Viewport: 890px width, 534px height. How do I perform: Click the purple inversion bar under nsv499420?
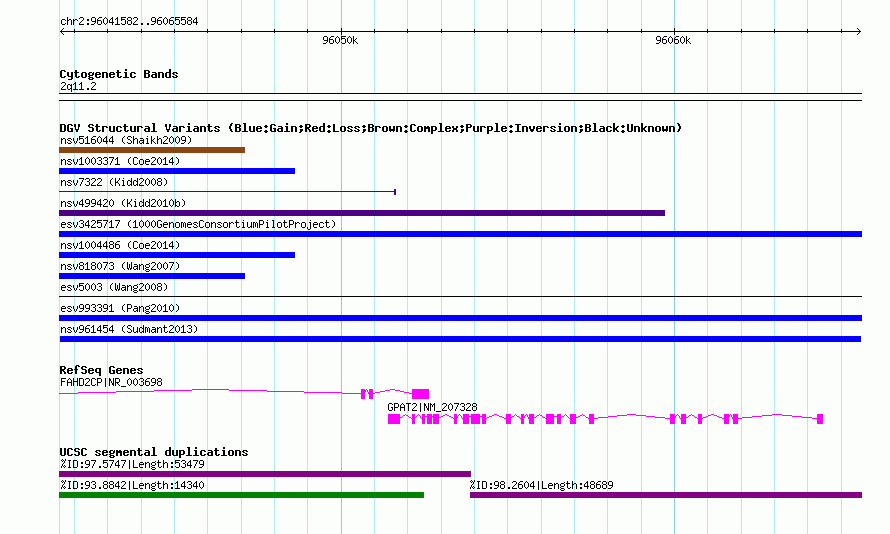362,213
